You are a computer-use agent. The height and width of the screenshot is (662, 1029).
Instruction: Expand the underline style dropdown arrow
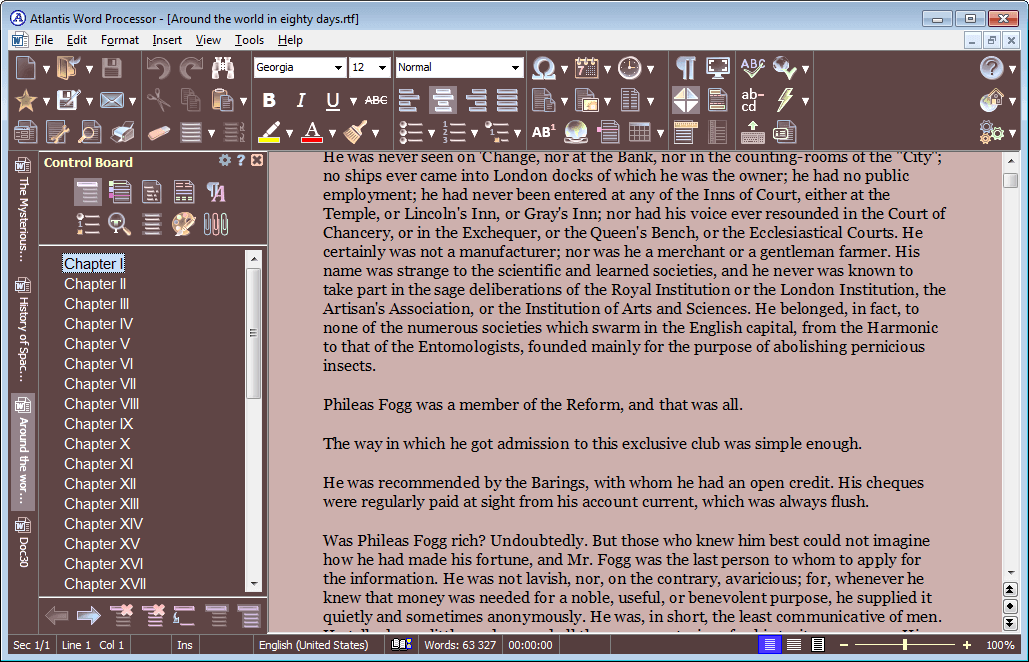(353, 102)
